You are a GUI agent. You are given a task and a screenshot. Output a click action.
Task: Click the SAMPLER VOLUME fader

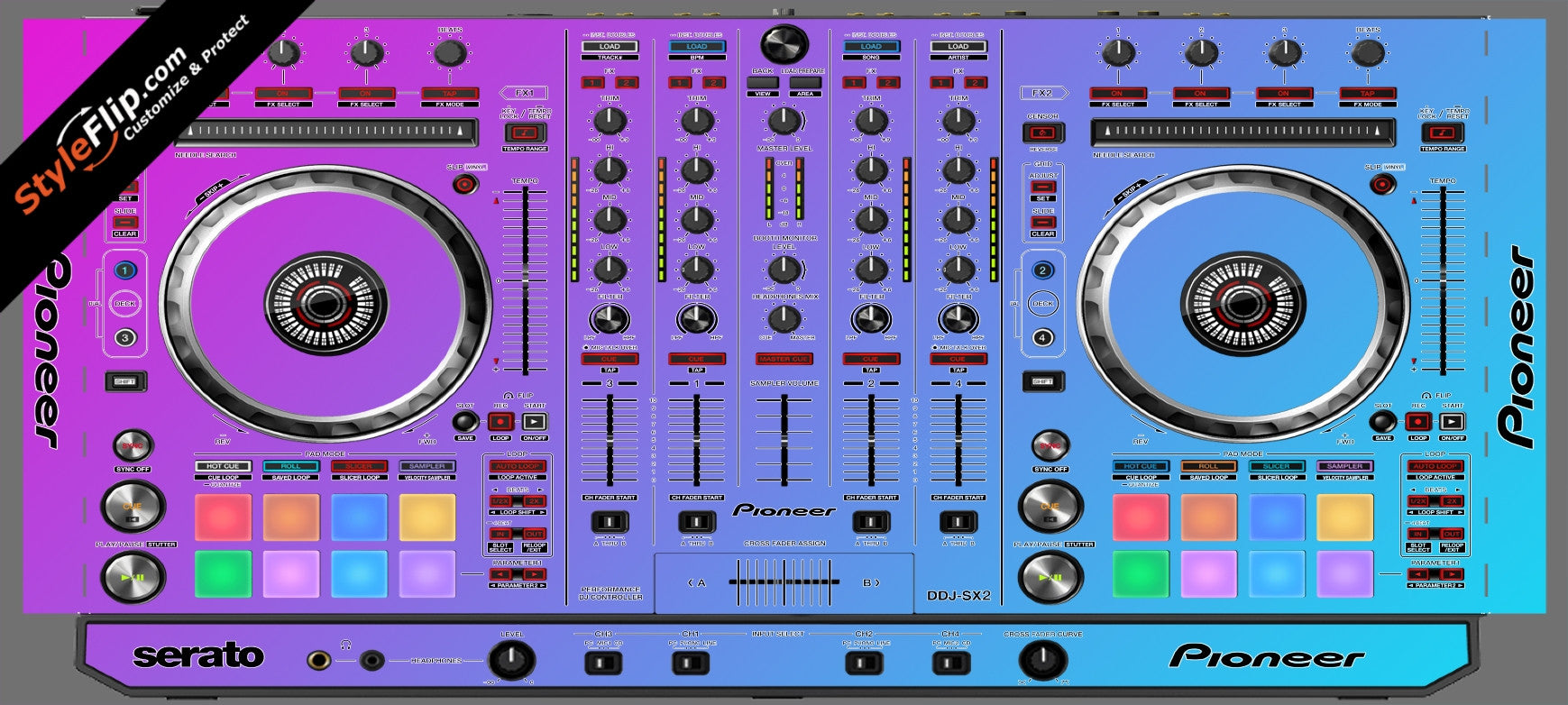click(x=784, y=442)
